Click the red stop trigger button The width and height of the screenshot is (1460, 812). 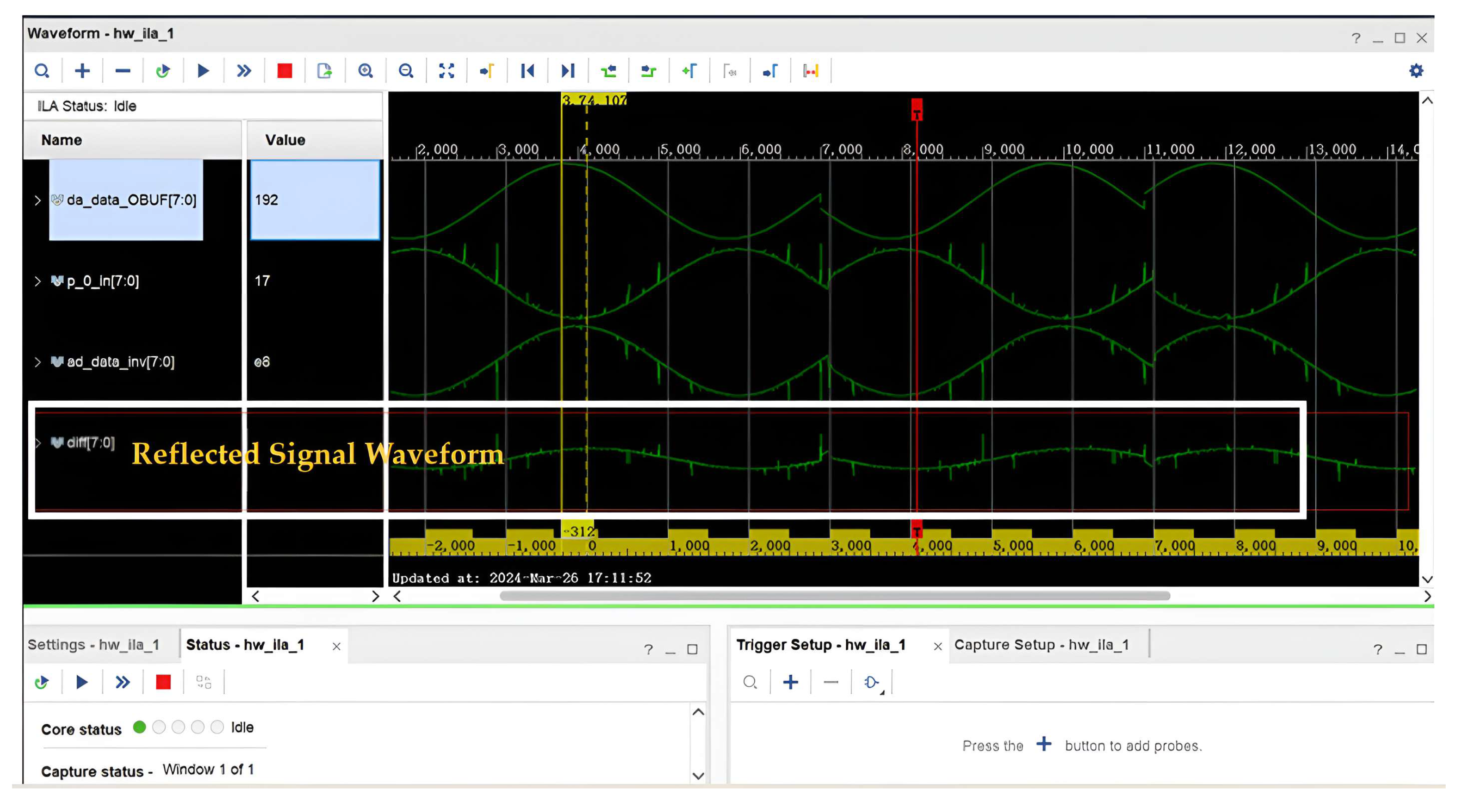click(x=284, y=71)
